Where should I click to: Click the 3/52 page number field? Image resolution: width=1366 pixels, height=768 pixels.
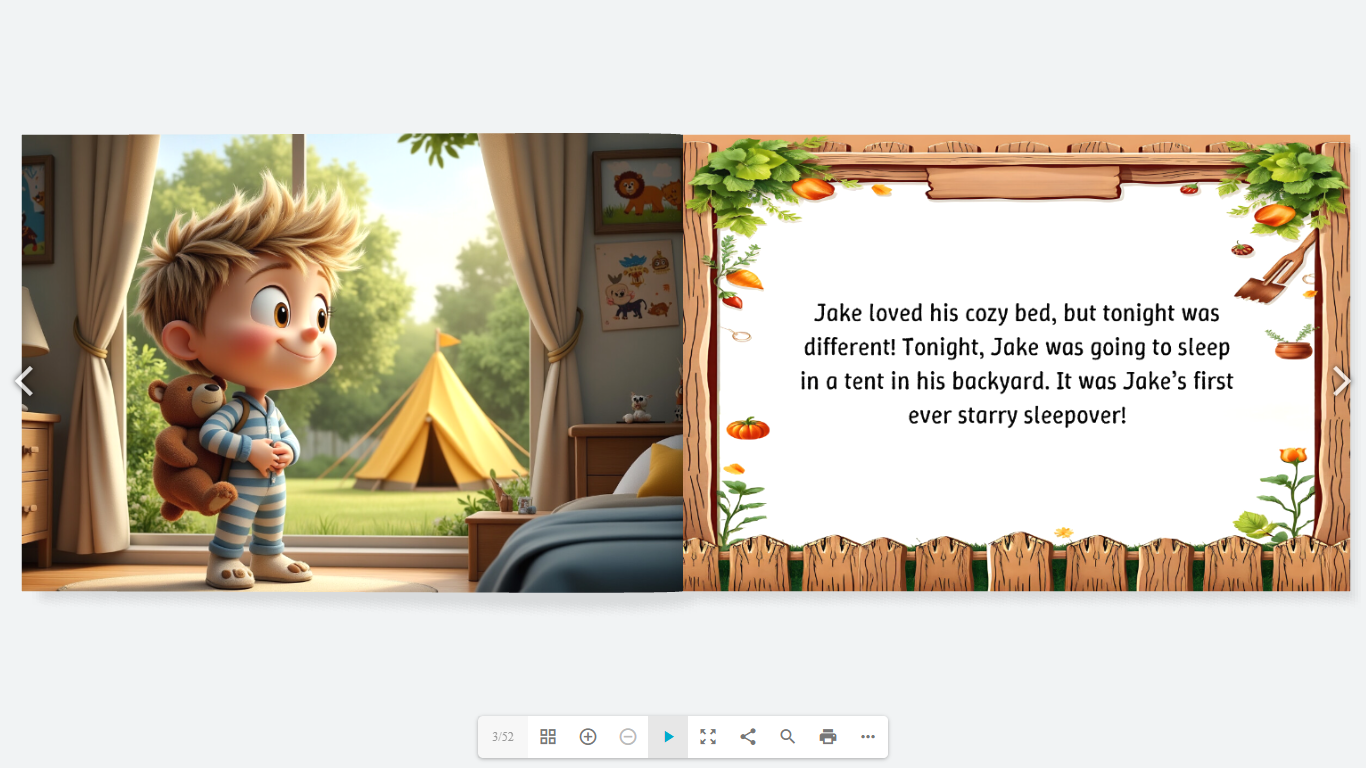[x=503, y=737]
